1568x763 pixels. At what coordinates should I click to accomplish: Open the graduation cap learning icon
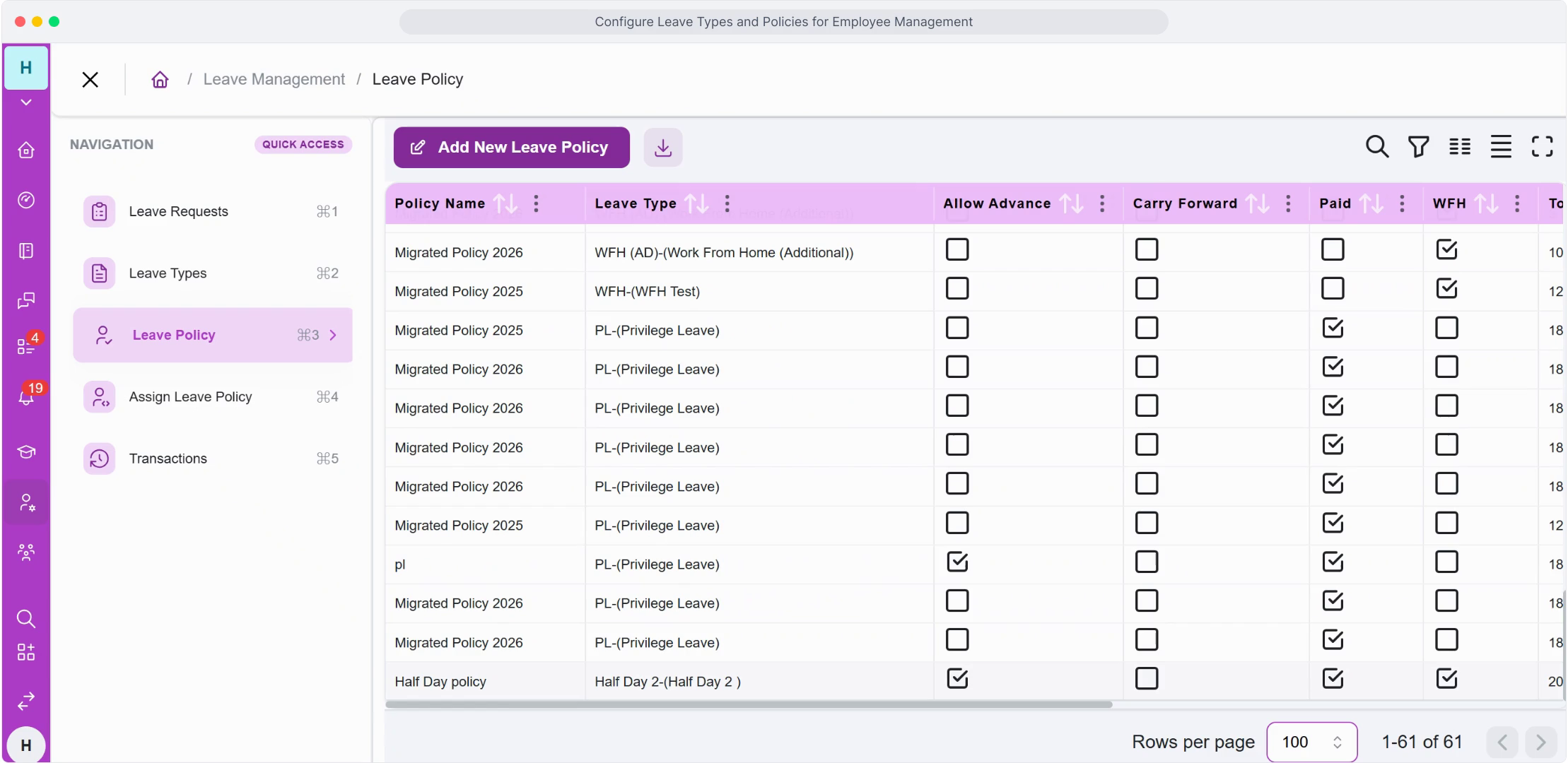coord(26,451)
